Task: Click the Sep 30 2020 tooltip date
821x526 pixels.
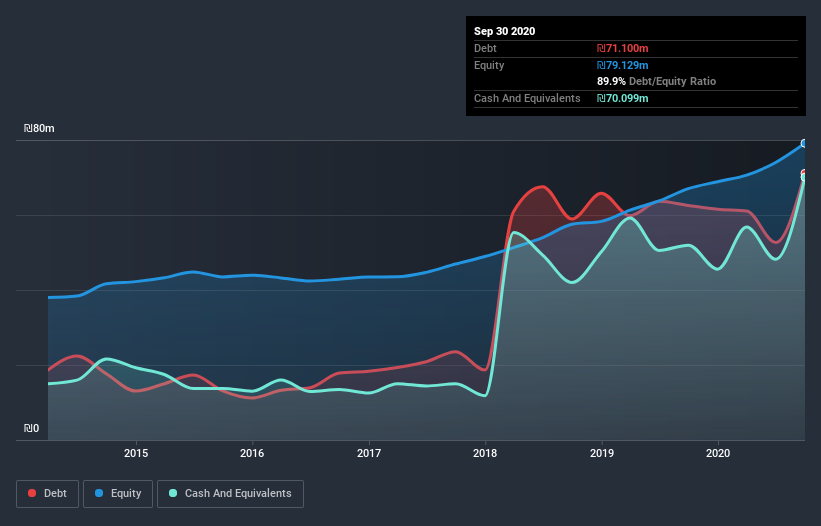Action: click(505, 31)
